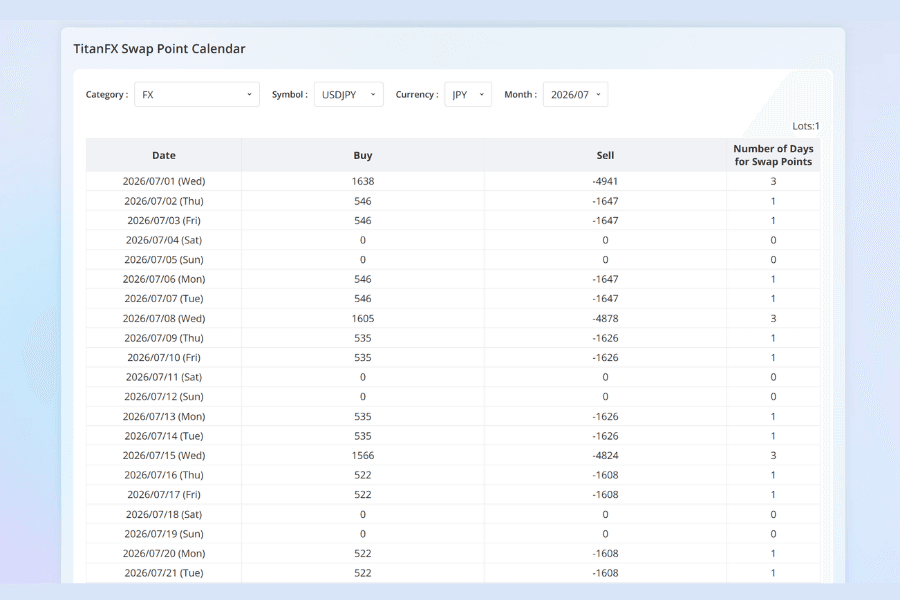The width and height of the screenshot is (900, 600).
Task: Open the Month dropdown showing 2026/07
Action: pos(575,95)
